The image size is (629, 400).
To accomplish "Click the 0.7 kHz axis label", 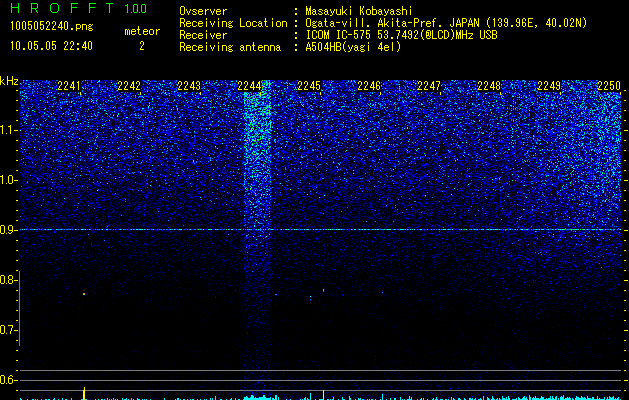I will point(8,330).
